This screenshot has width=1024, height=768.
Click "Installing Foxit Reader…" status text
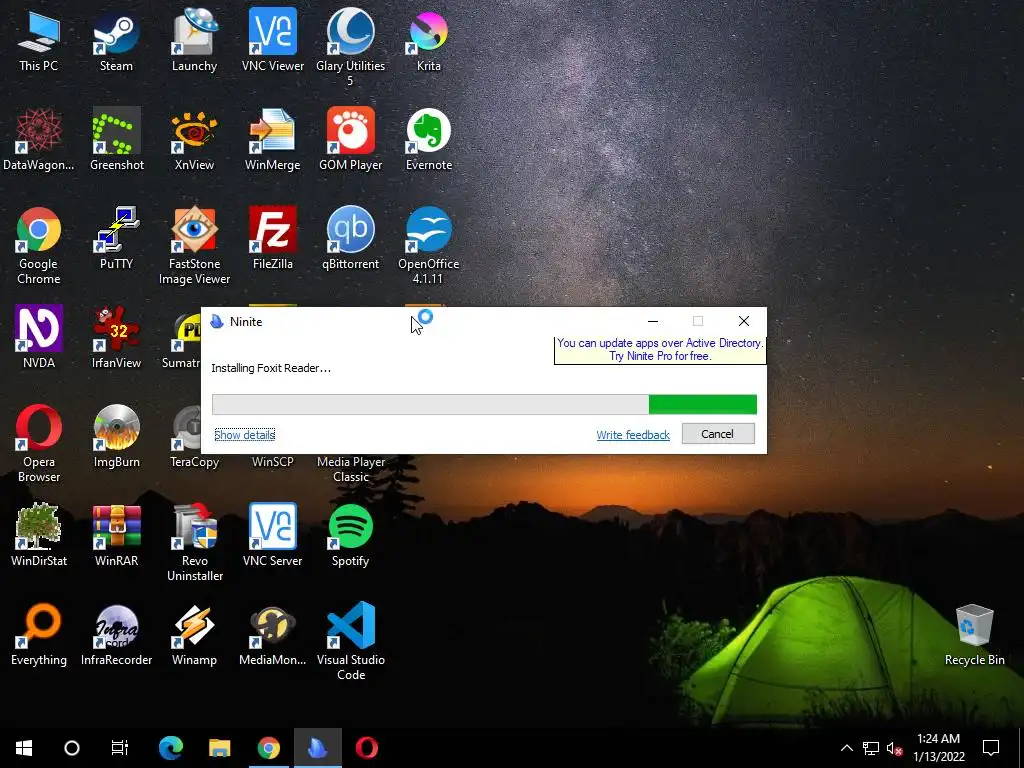click(271, 368)
